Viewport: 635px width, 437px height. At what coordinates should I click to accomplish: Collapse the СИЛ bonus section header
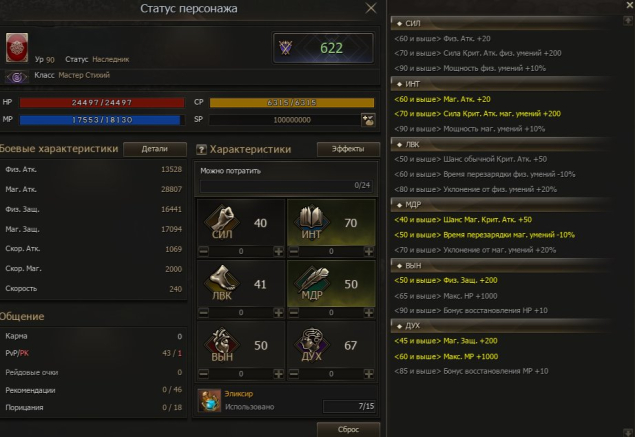(501, 23)
